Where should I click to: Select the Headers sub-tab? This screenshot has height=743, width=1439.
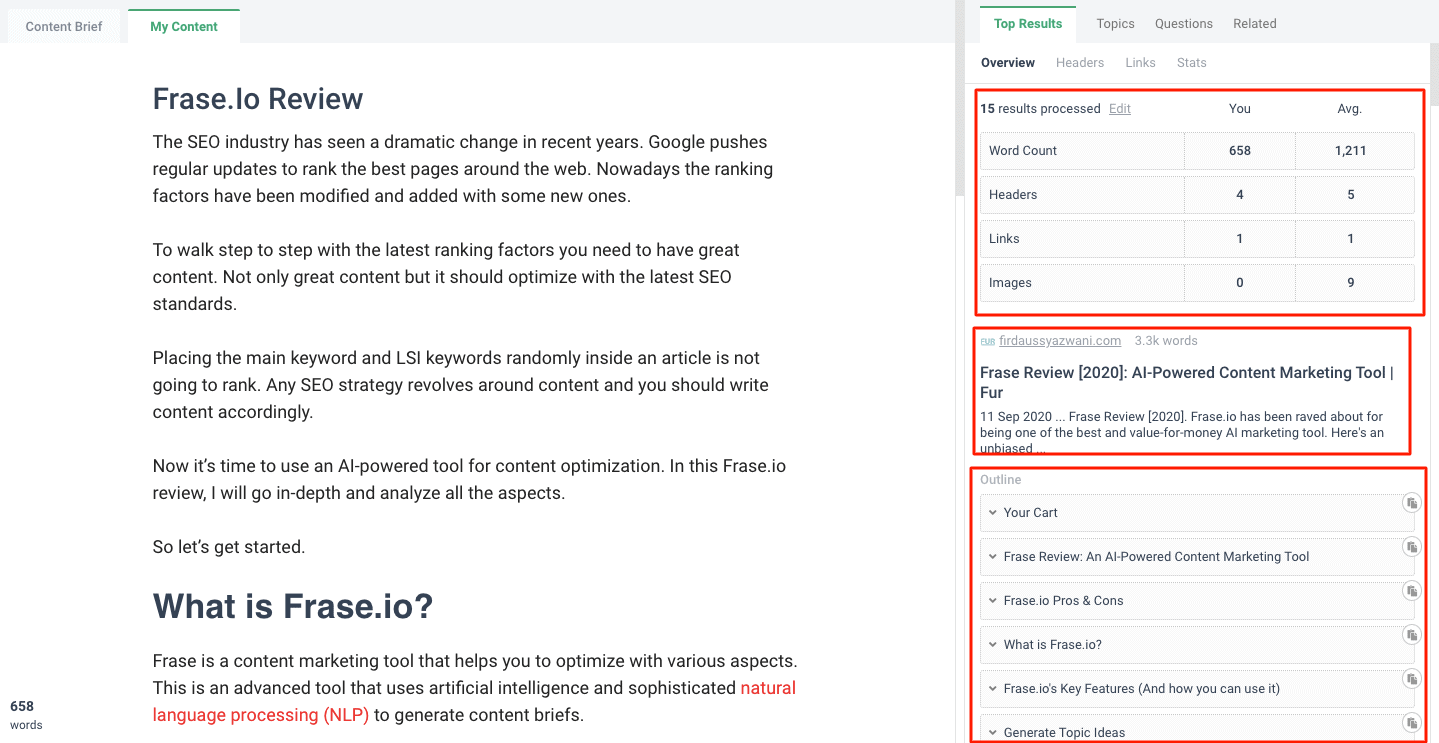[x=1080, y=62]
